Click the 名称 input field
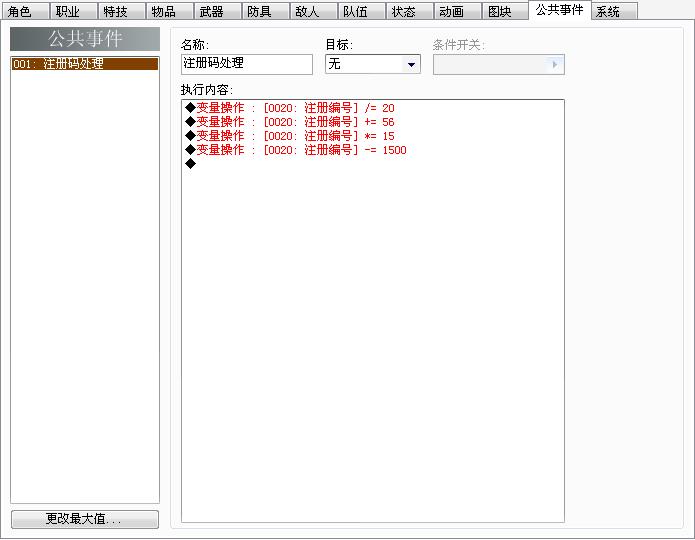This screenshot has width=695, height=540. (x=247, y=64)
